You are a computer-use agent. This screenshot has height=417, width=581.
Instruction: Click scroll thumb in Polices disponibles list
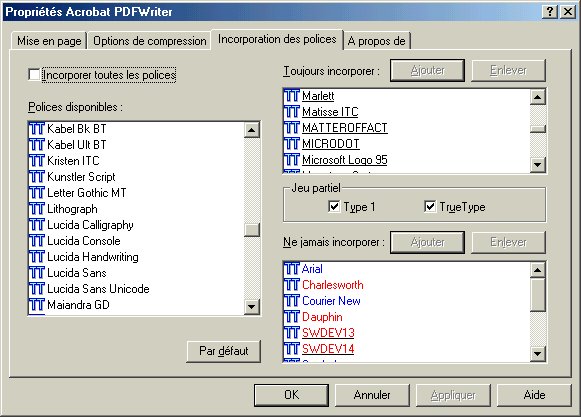coord(252,229)
